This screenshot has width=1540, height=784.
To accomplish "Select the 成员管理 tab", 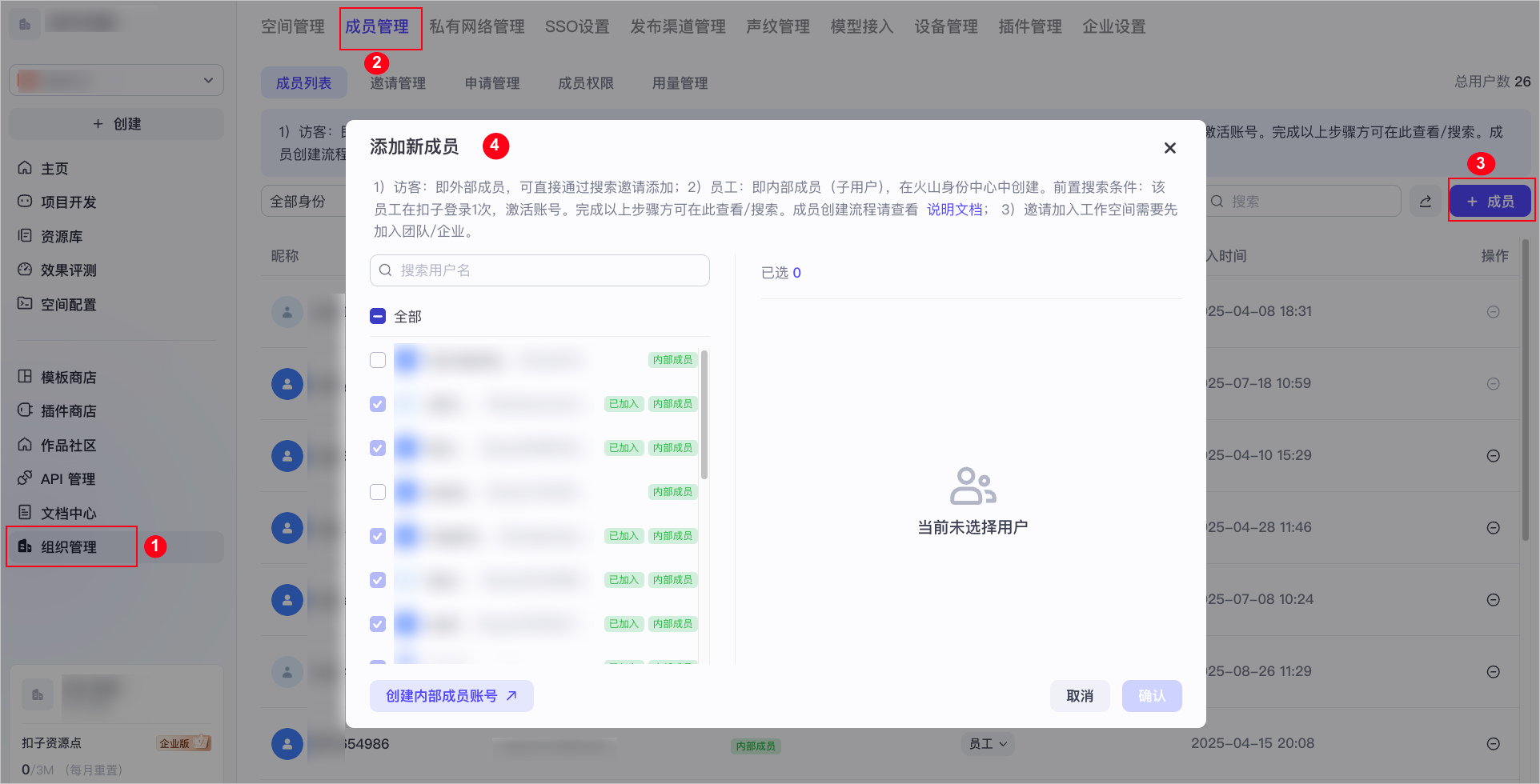I will 377,26.
